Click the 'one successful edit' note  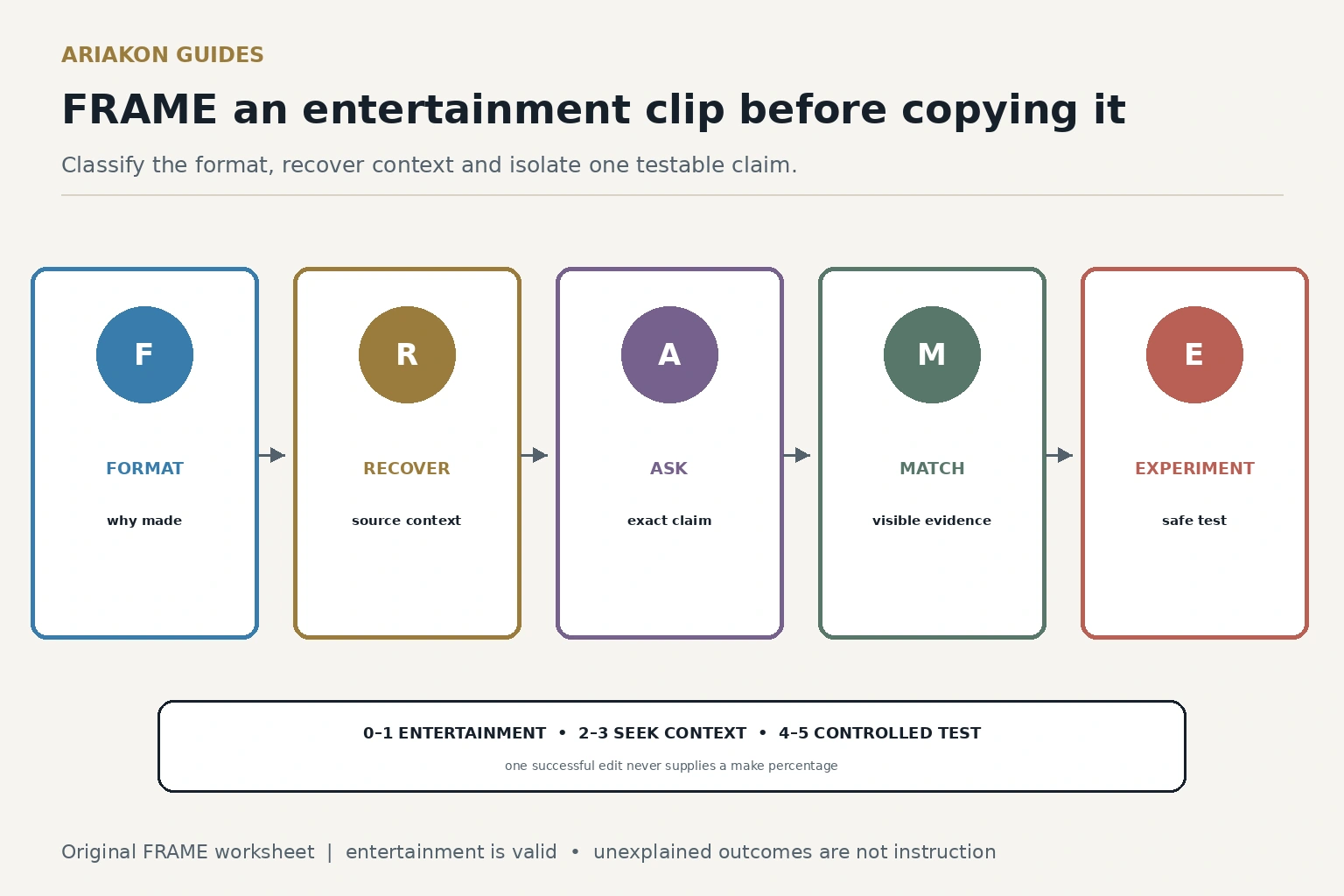[x=671, y=766]
